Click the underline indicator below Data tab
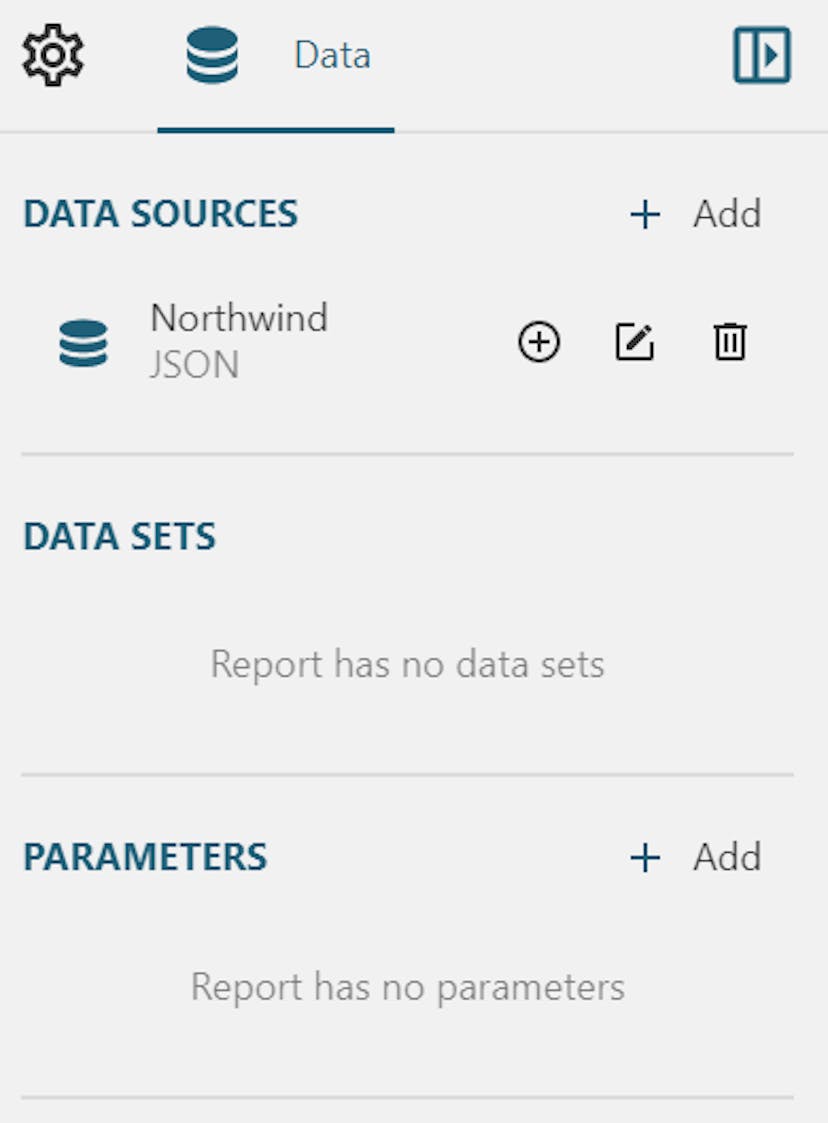Image resolution: width=828 pixels, height=1123 pixels. pyautogui.click(x=276, y=128)
